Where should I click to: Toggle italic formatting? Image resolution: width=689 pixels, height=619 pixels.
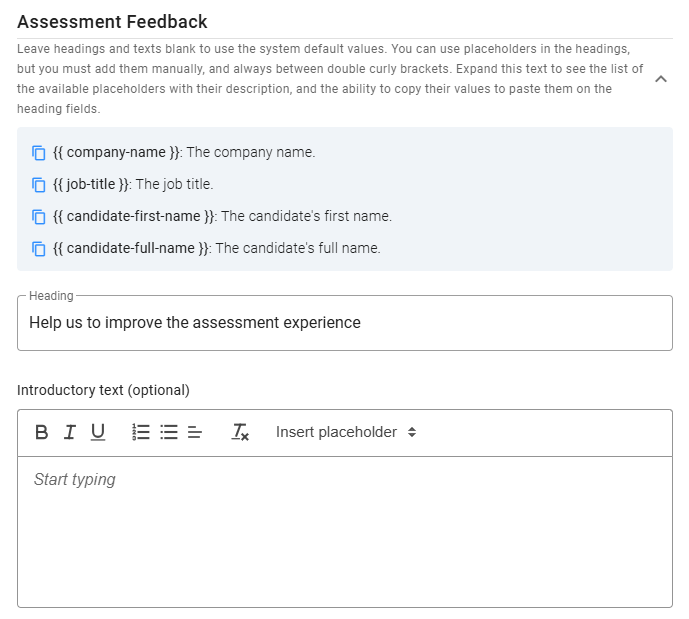(x=69, y=432)
